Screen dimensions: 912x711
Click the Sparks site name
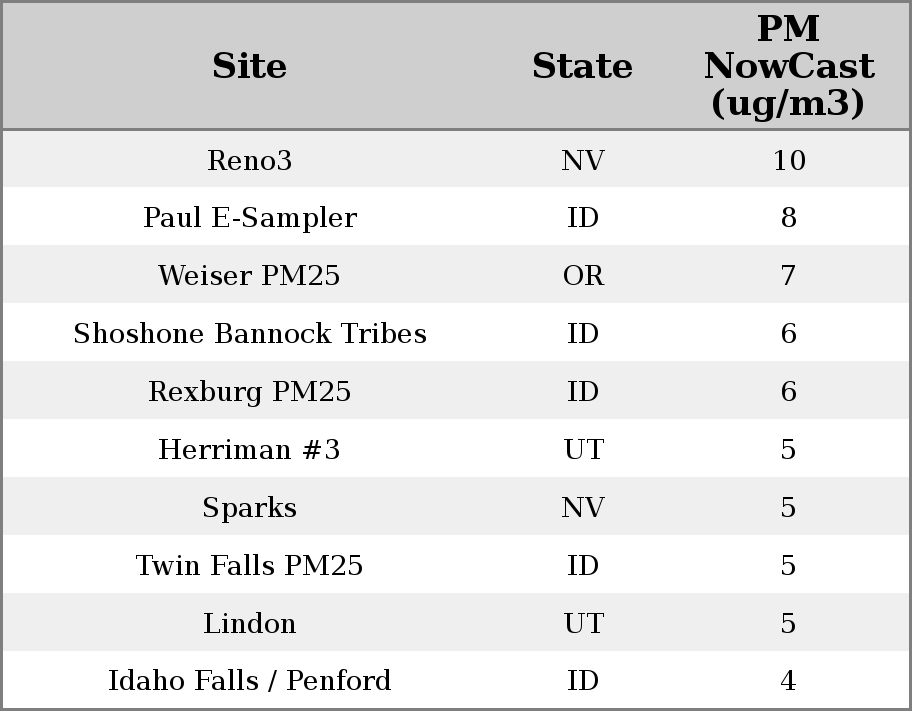click(249, 508)
